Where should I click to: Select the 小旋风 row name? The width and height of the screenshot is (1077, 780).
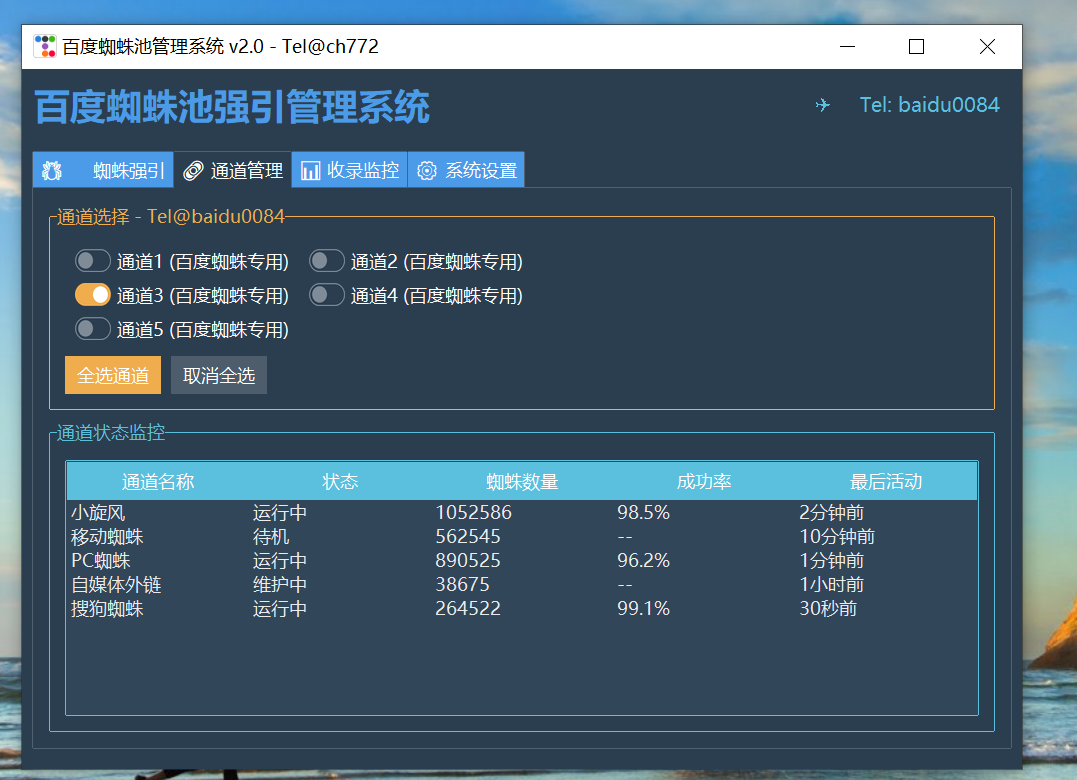click(x=98, y=513)
